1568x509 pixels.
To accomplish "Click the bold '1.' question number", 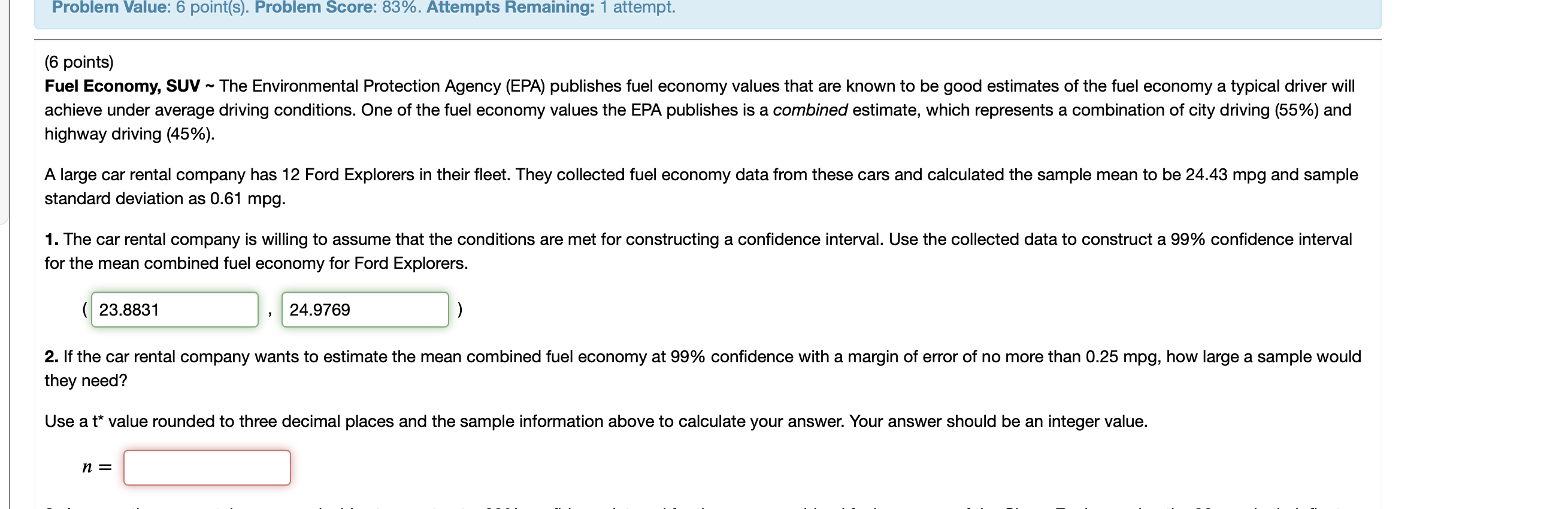I will pyautogui.click(x=52, y=240).
